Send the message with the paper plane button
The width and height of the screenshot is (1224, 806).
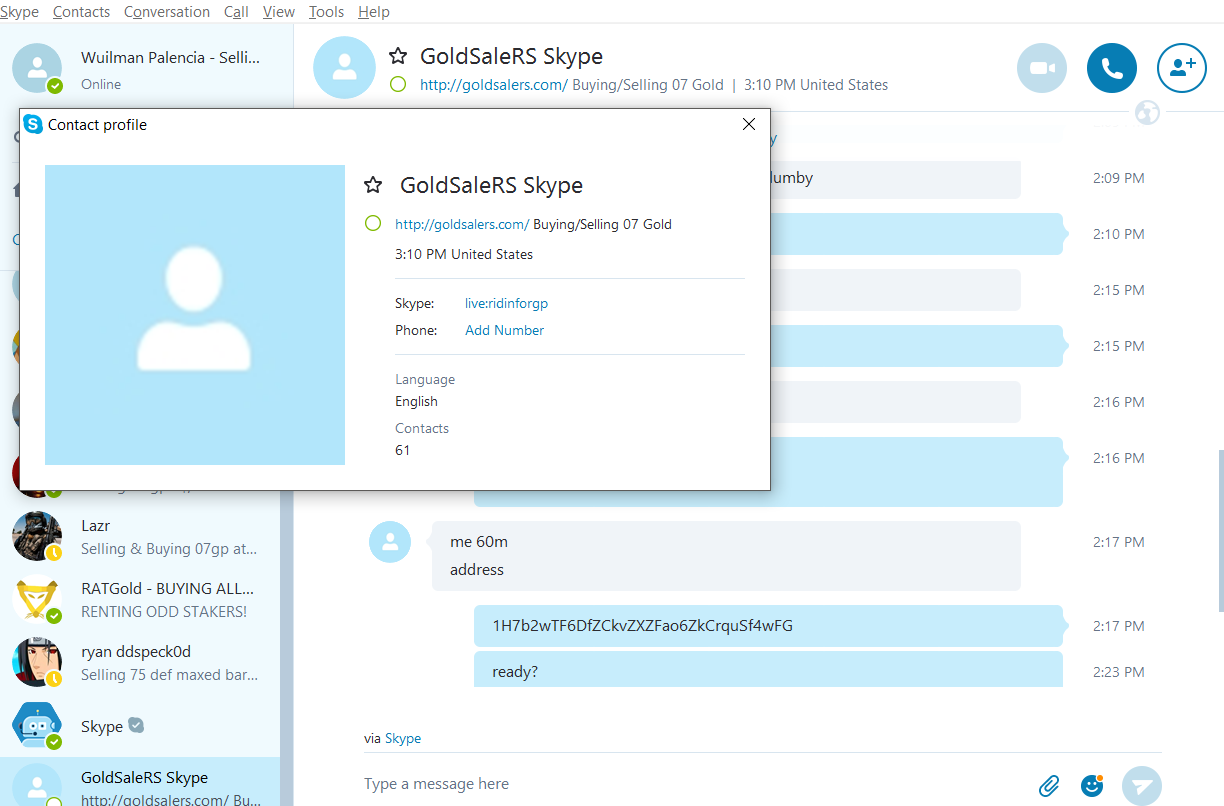point(1142,785)
